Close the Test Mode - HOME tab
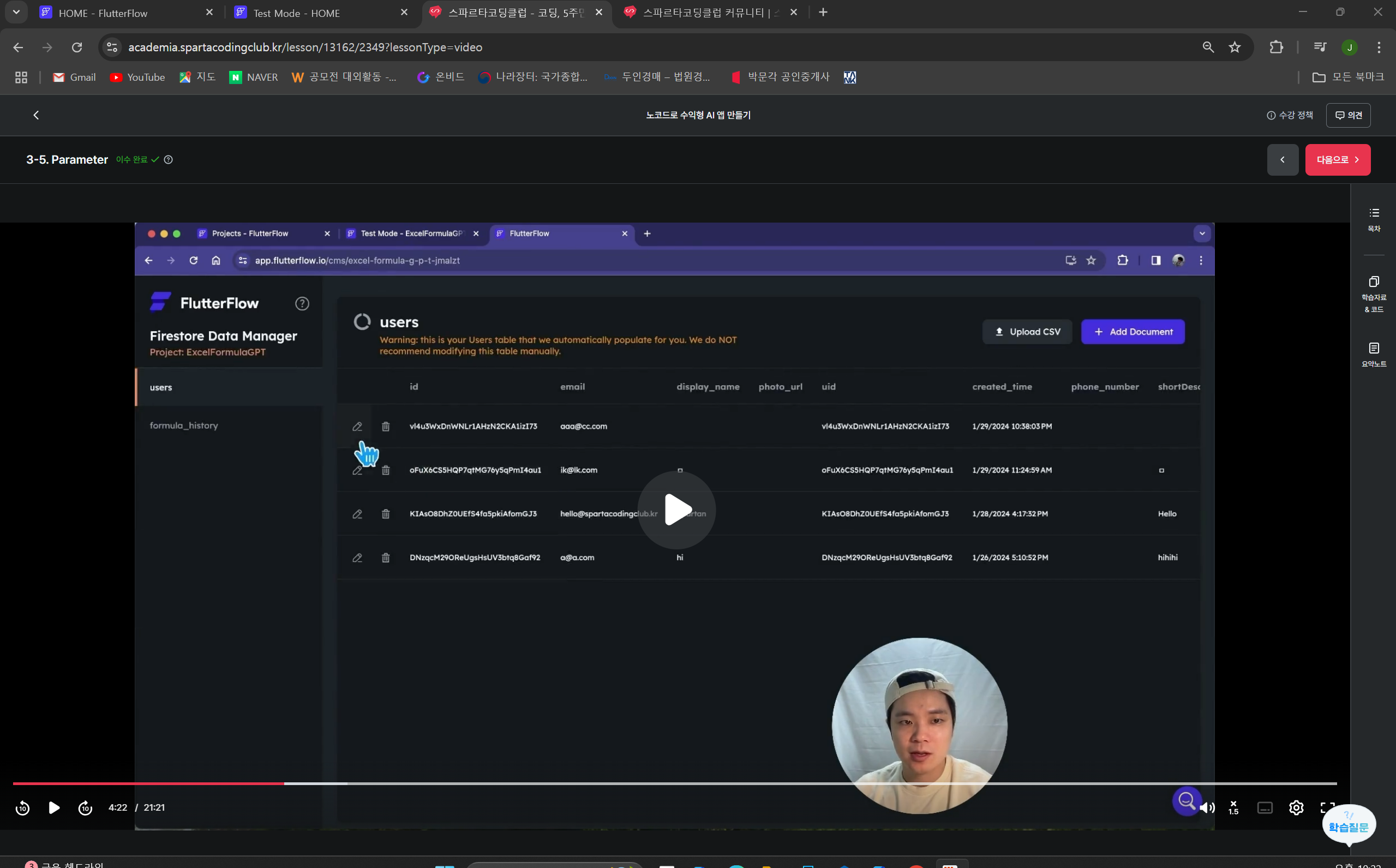1396x868 pixels. 404,12
